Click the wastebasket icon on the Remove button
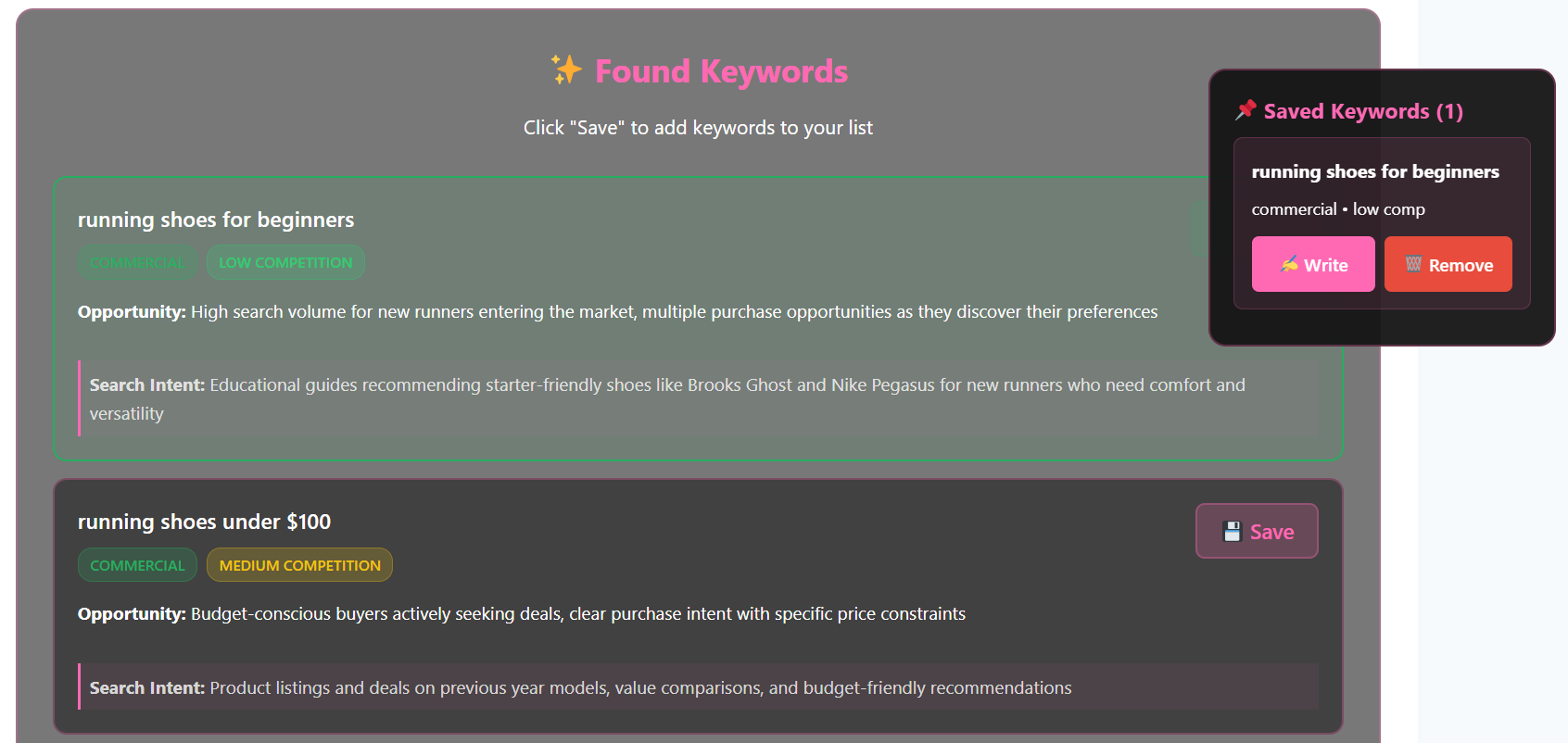This screenshot has width=1568, height=743. [1413, 264]
